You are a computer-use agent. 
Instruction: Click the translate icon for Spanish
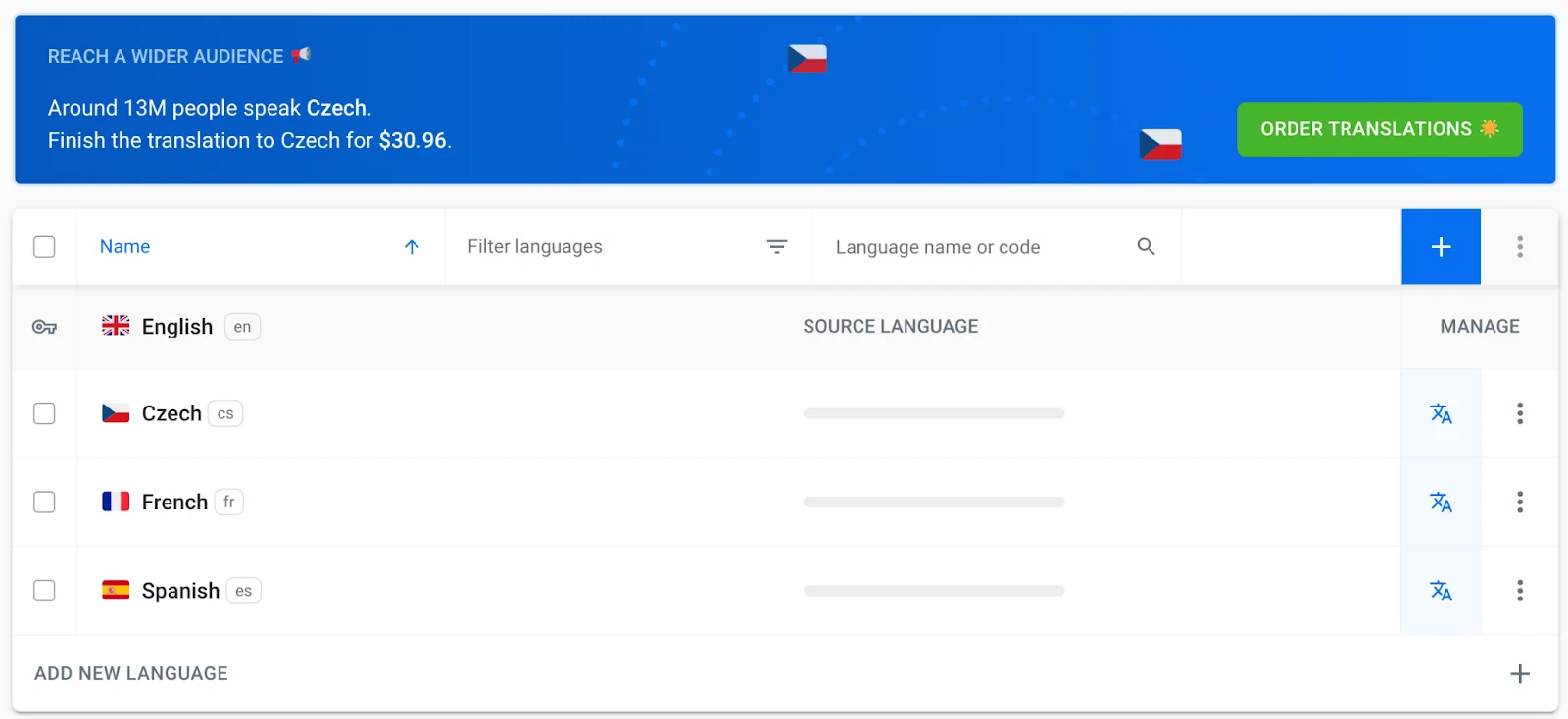[1441, 591]
